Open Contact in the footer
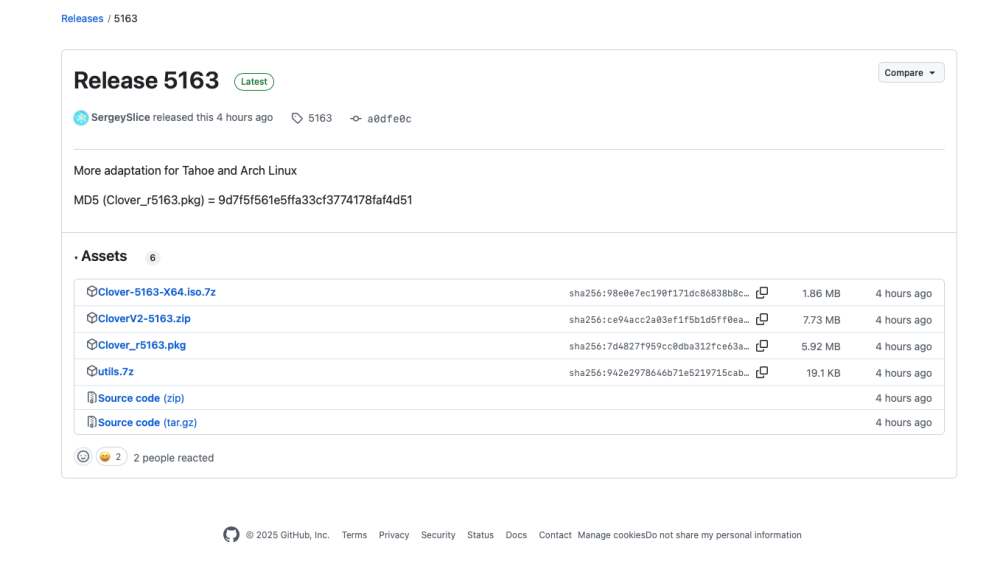The height and width of the screenshot is (564, 1000). coord(555,535)
